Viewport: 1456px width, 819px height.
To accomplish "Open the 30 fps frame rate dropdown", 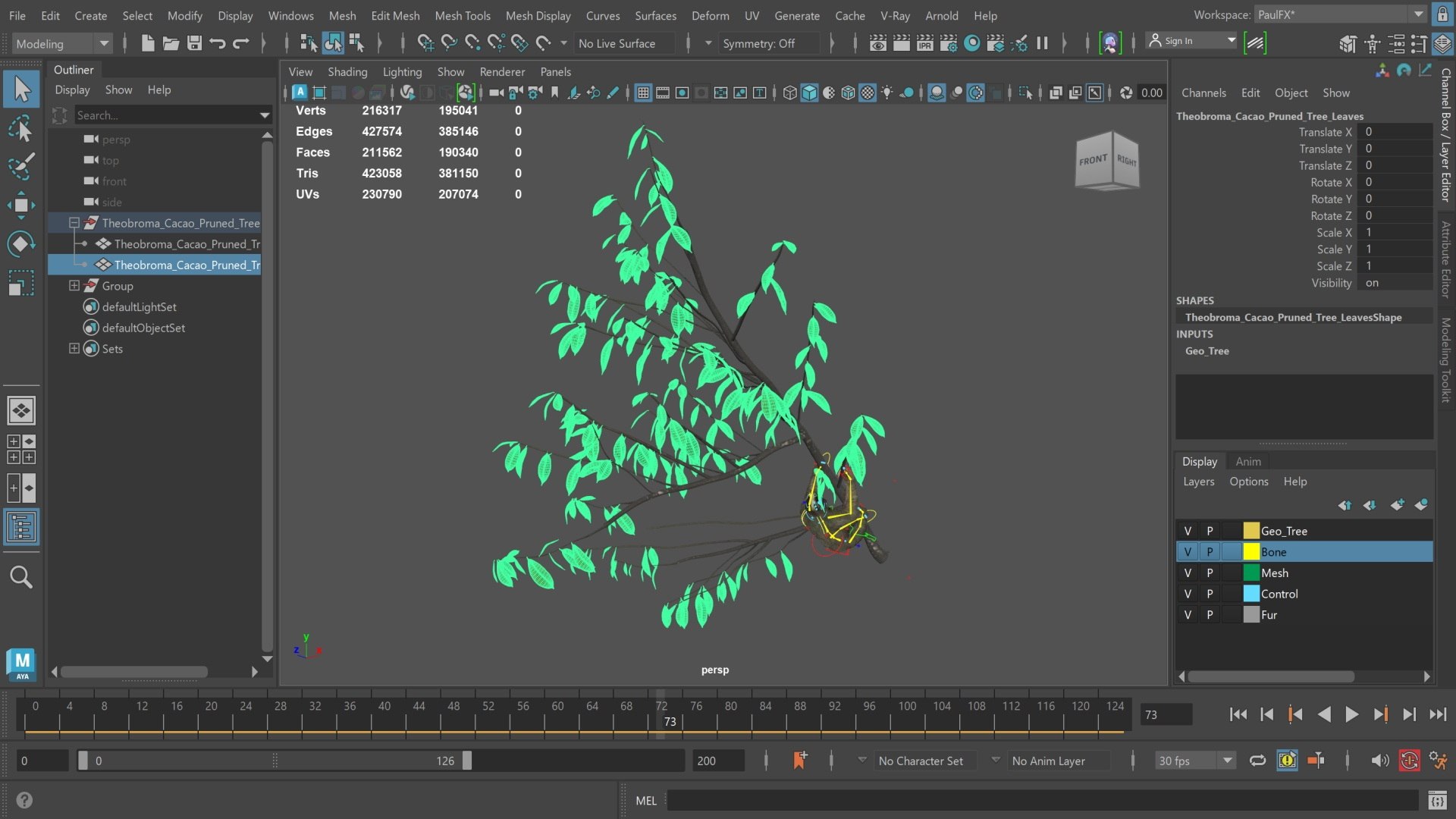I will tap(1196, 761).
